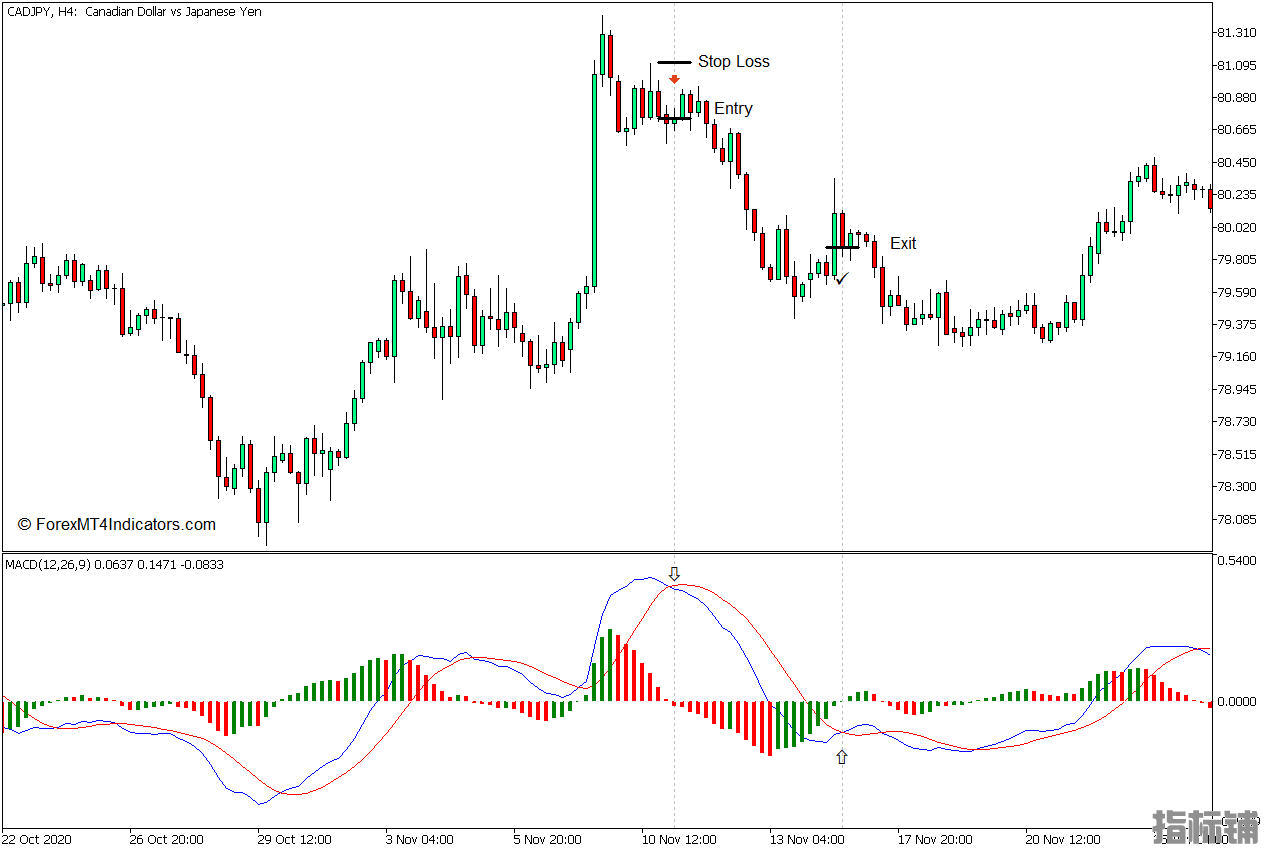Click the 78.945 price level

pyautogui.click(x=1237, y=390)
